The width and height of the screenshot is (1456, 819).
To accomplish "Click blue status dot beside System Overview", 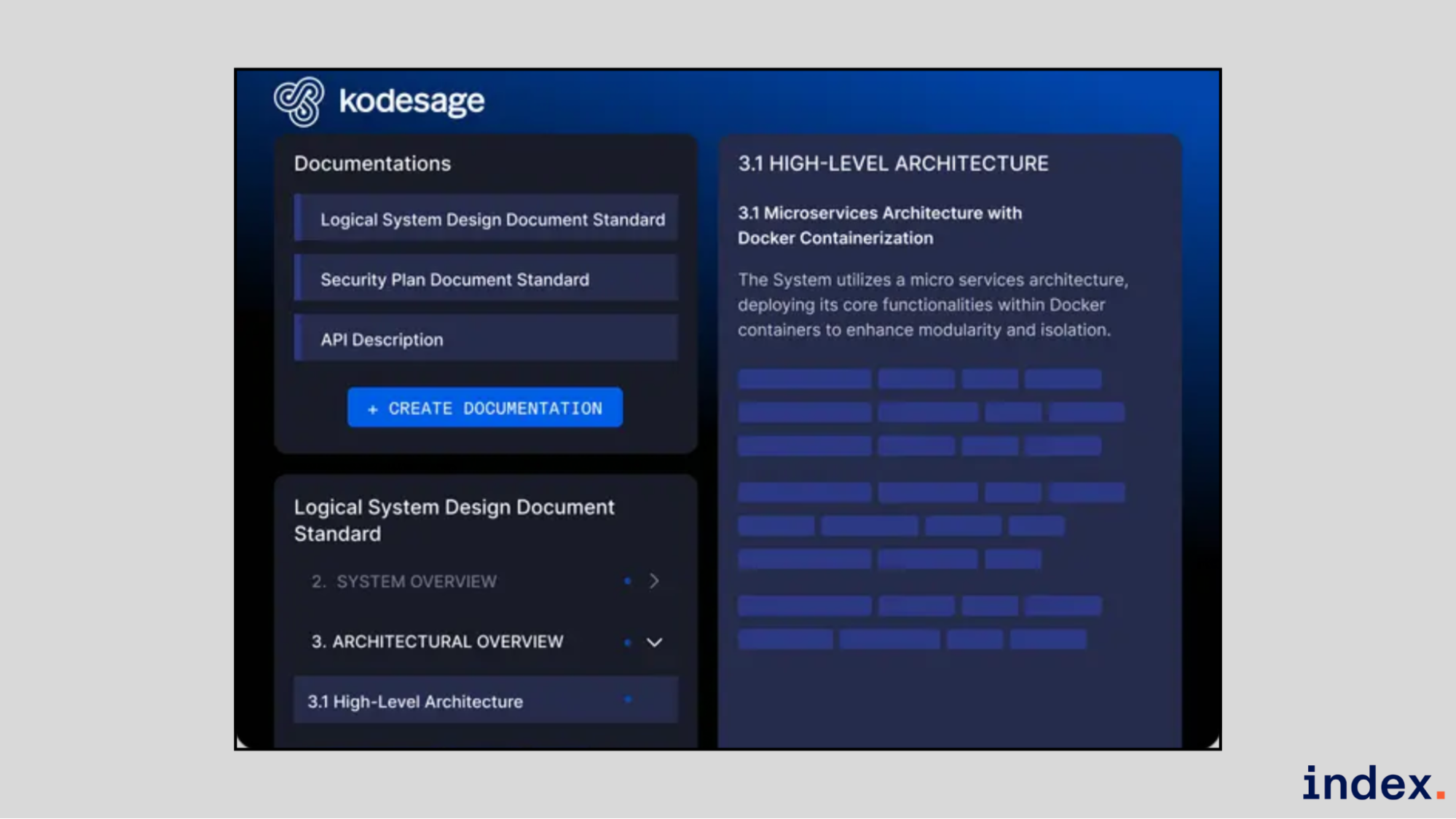I will coord(627,581).
